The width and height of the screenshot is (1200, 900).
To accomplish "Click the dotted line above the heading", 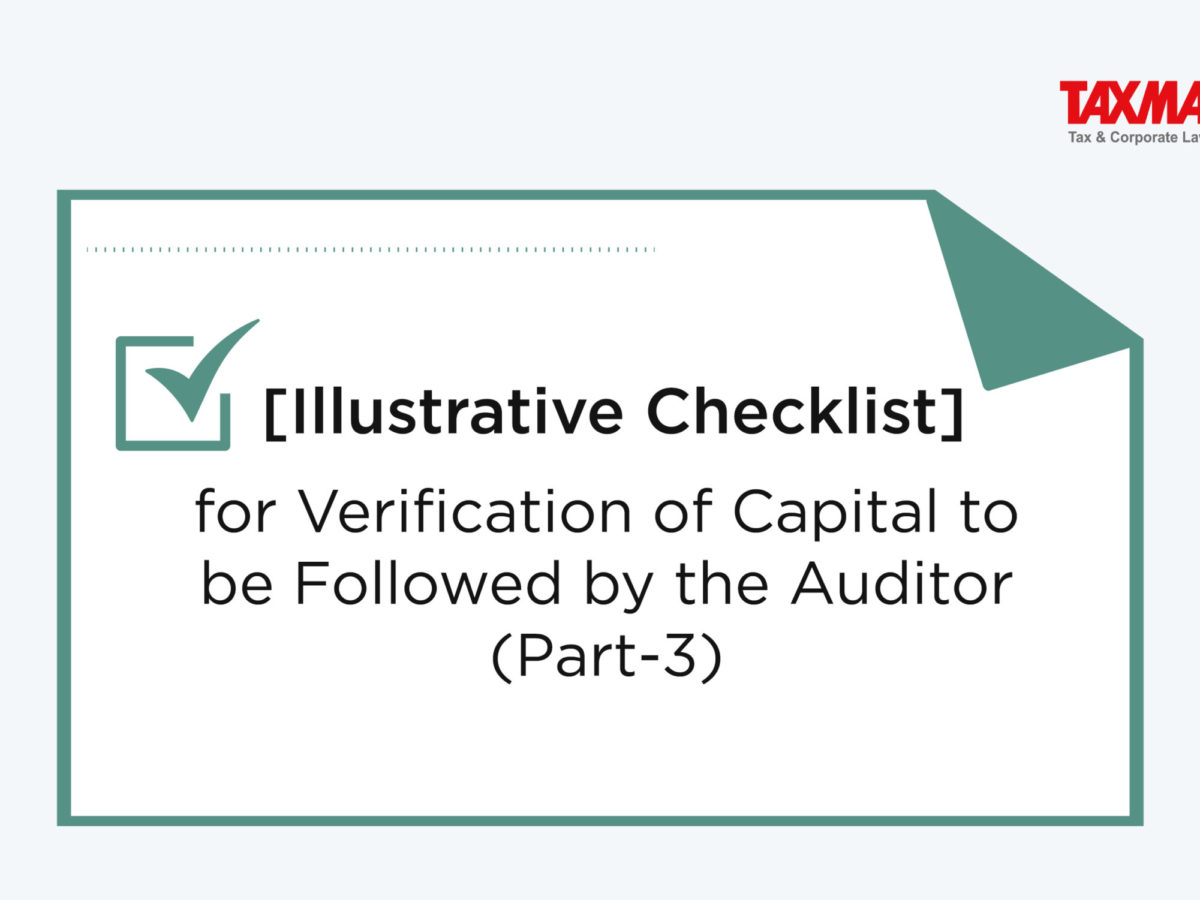I will click(x=370, y=249).
